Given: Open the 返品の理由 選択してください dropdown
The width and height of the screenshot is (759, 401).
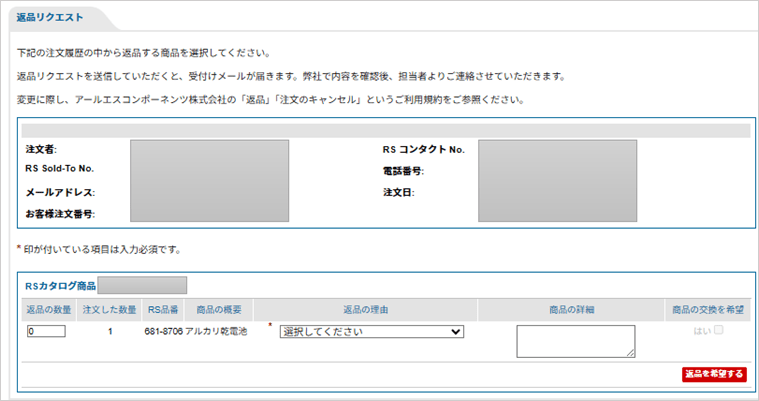Looking at the screenshot, I should pos(372,332).
